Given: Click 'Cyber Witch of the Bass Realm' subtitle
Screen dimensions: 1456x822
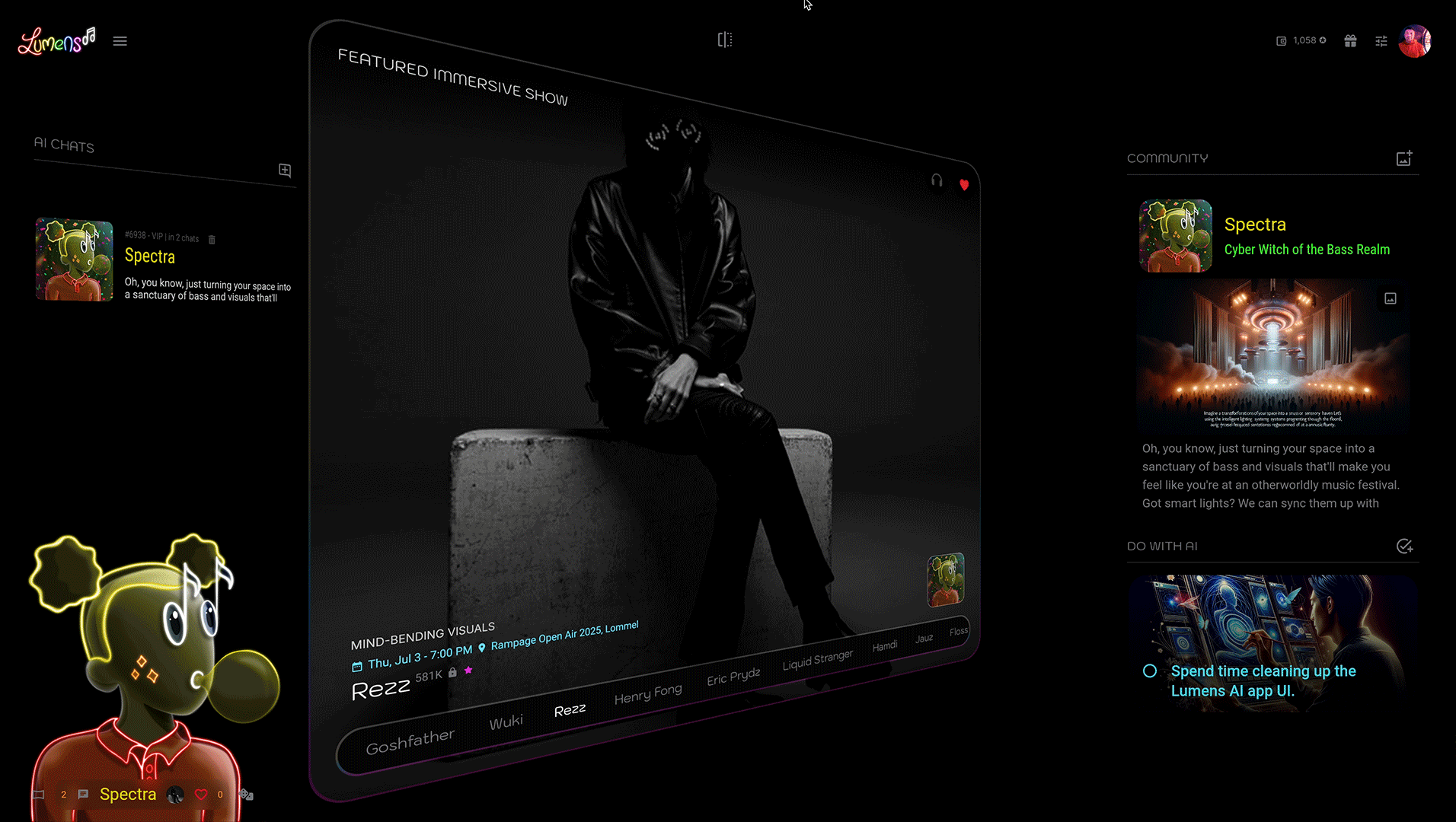Looking at the screenshot, I should click(x=1307, y=250).
